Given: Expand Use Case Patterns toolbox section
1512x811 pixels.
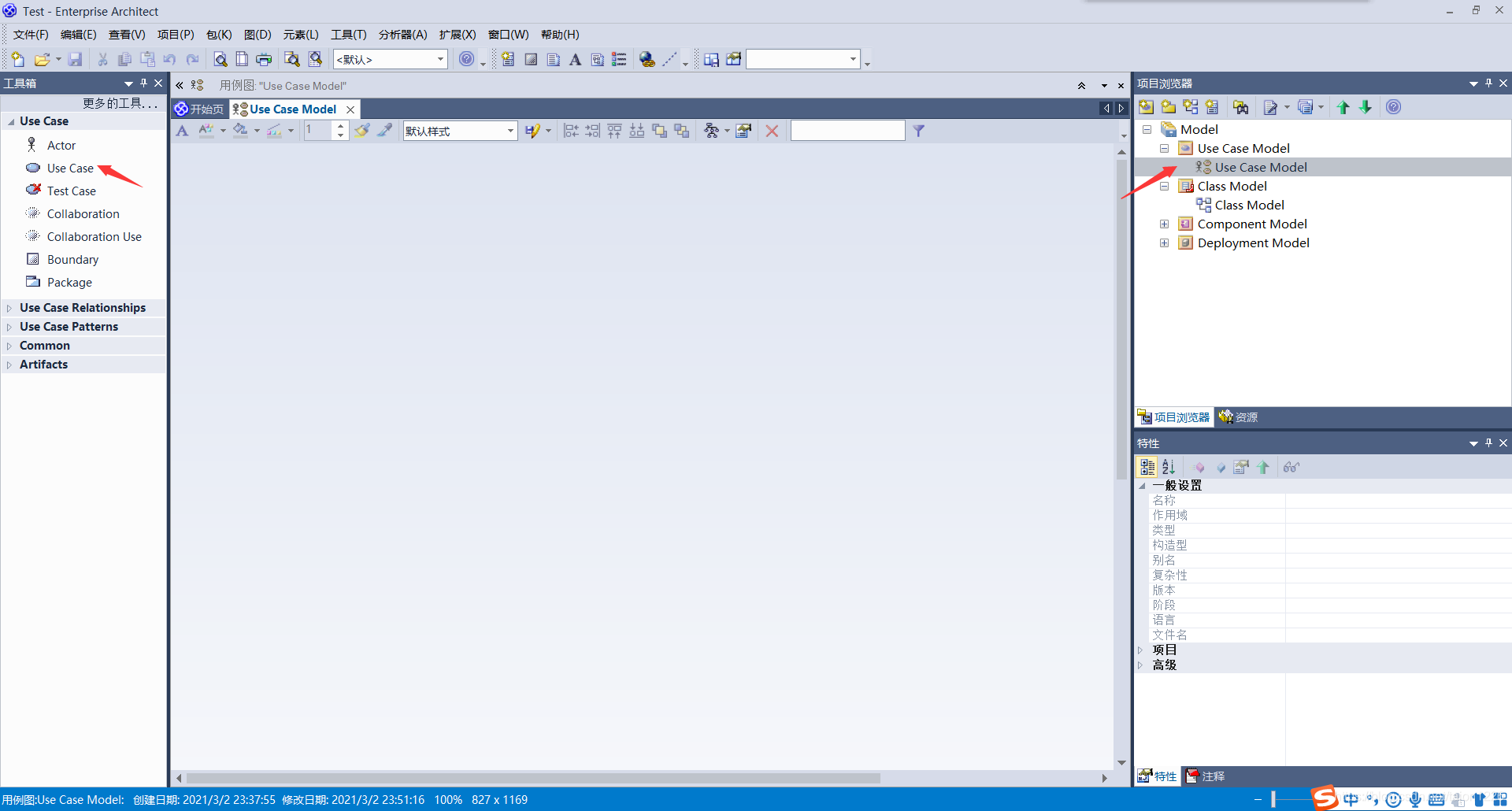Looking at the screenshot, I should tap(9, 327).
